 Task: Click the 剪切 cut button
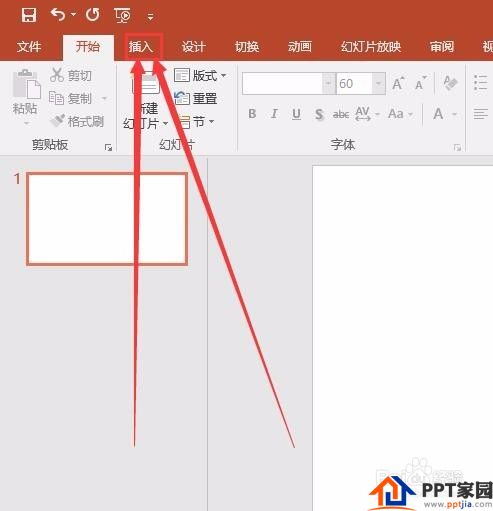click(x=70, y=75)
